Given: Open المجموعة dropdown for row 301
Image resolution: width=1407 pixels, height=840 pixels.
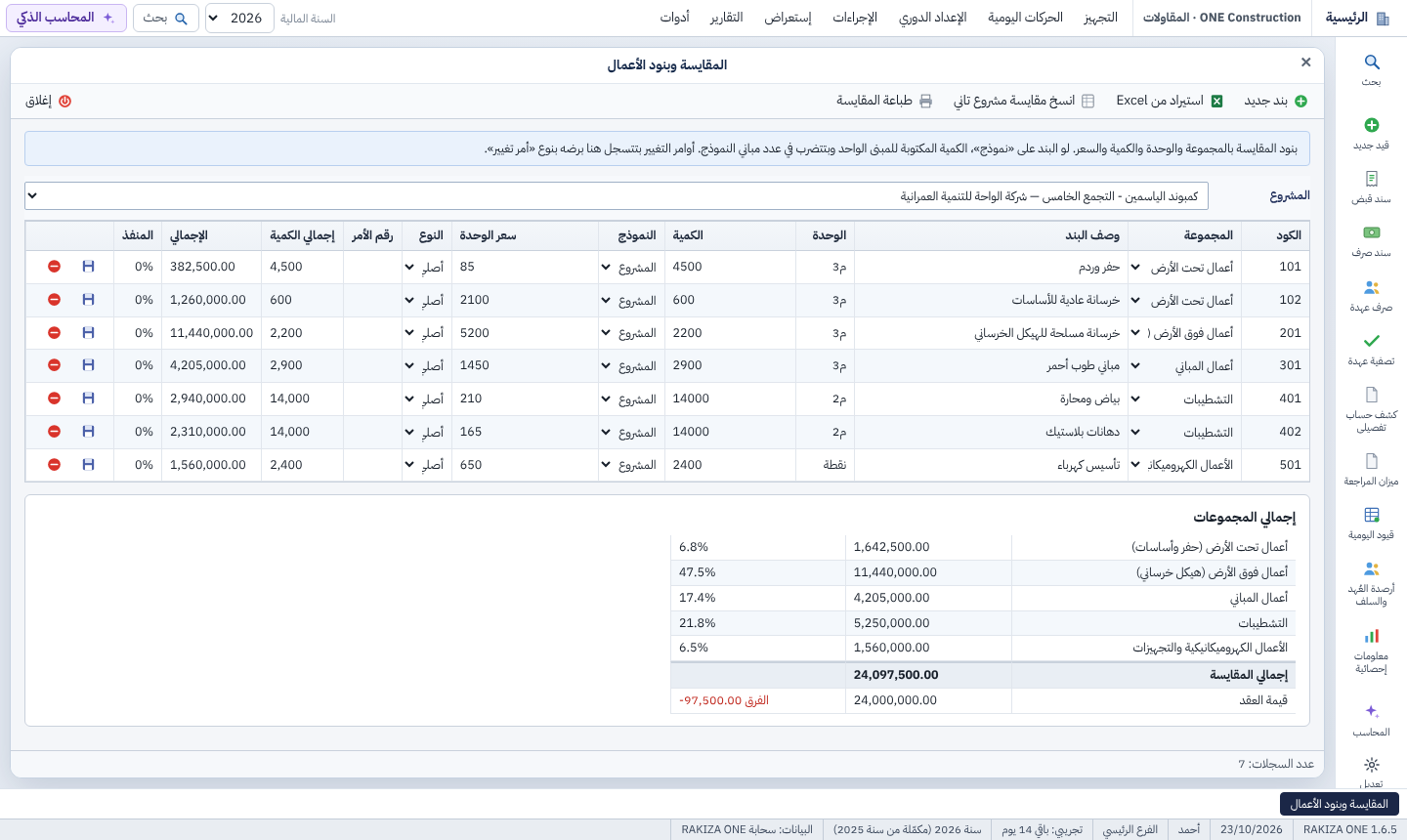Looking at the screenshot, I should pyautogui.click(x=1184, y=365).
